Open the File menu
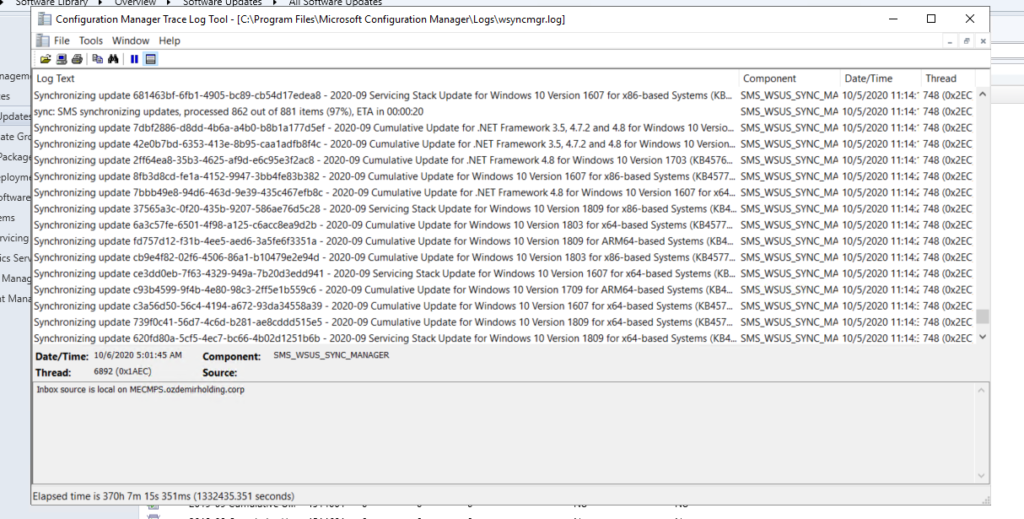Image resolution: width=1024 pixels, height=519 pixels. pos(61,40)
